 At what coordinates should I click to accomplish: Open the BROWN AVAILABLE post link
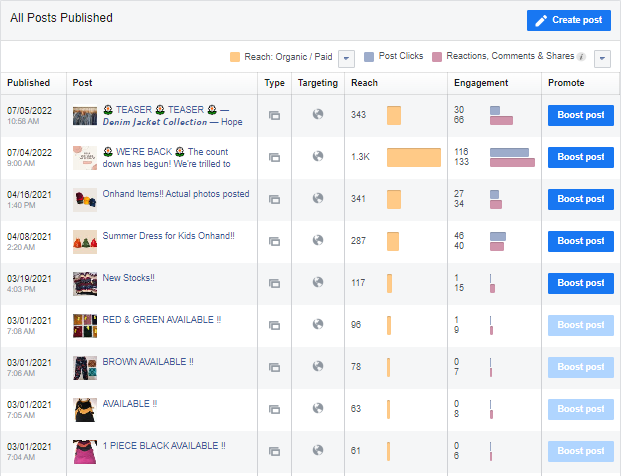pyautogui.click(x=148, y=362)
